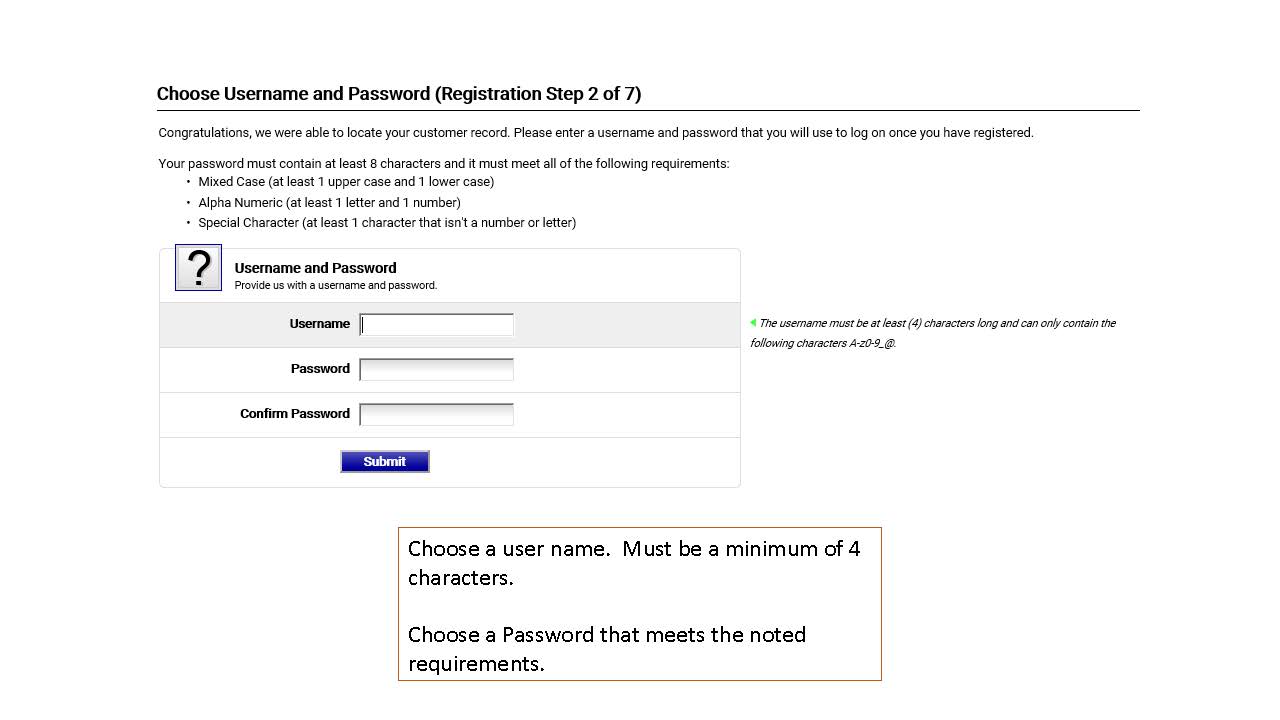Click the Username field label
The image size is (1280, 720).
pos(319,324)
